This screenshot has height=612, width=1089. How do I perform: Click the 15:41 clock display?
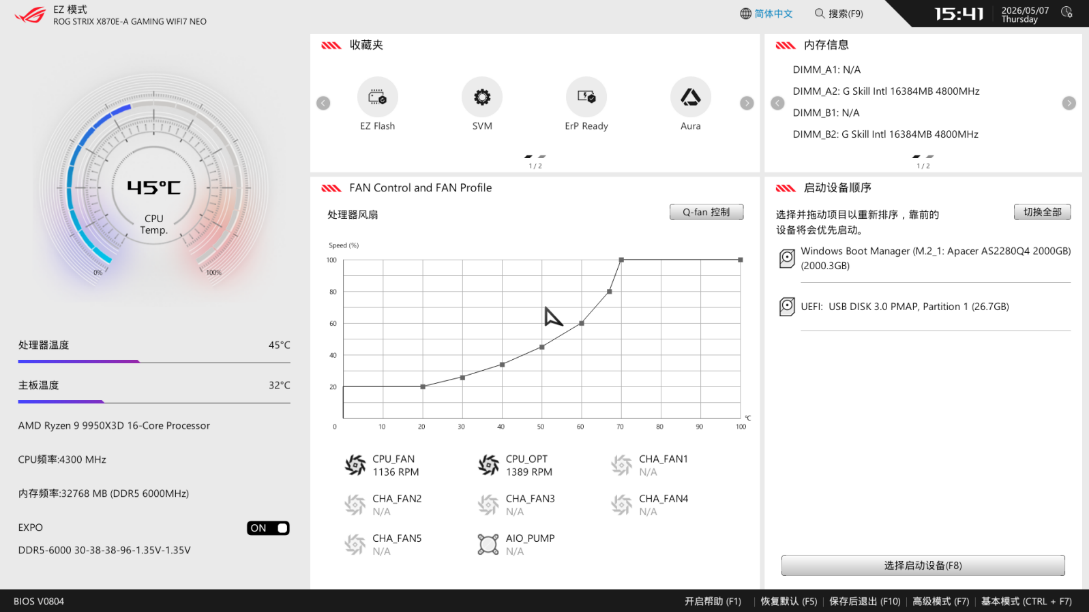click(958, 14)
